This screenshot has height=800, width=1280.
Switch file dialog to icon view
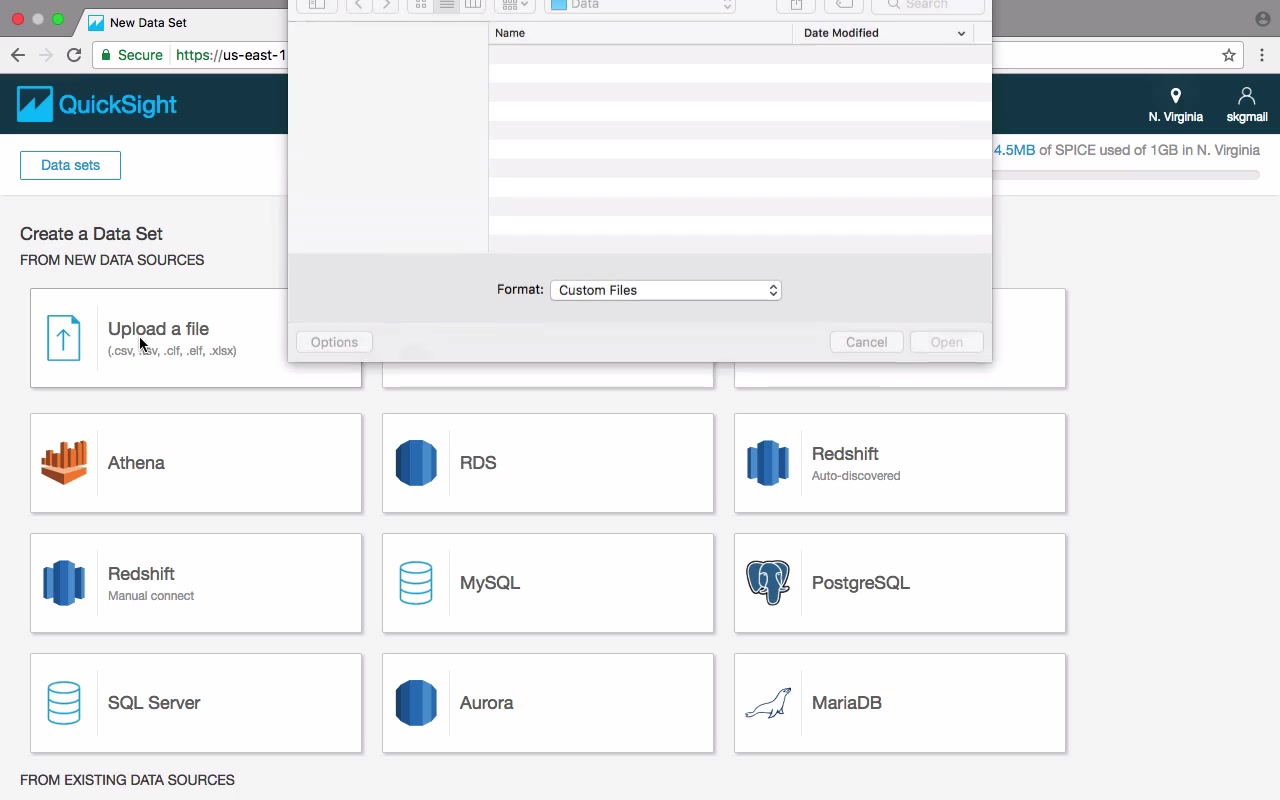[421, 5]
